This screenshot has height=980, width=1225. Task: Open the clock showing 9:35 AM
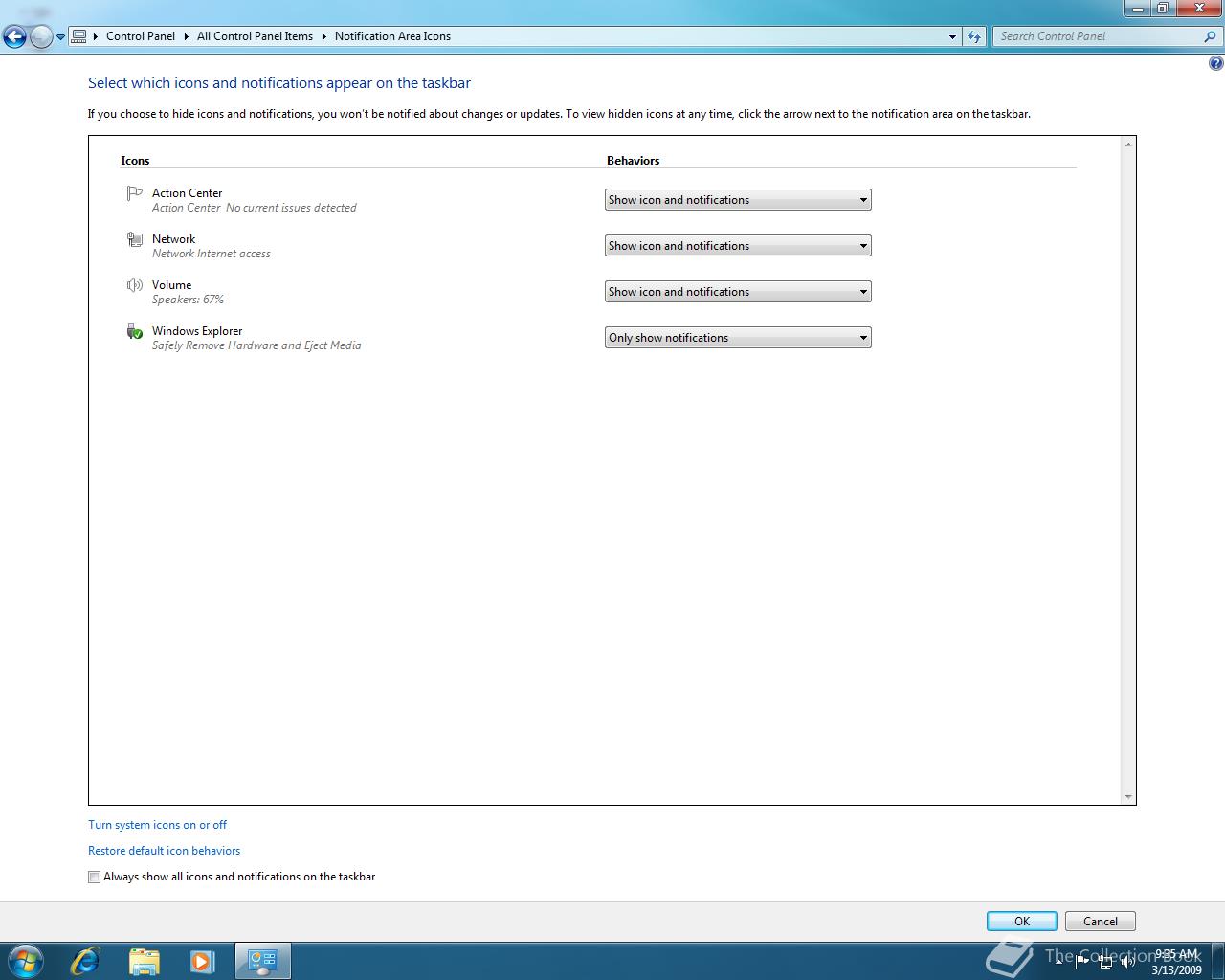point(1176,954)
